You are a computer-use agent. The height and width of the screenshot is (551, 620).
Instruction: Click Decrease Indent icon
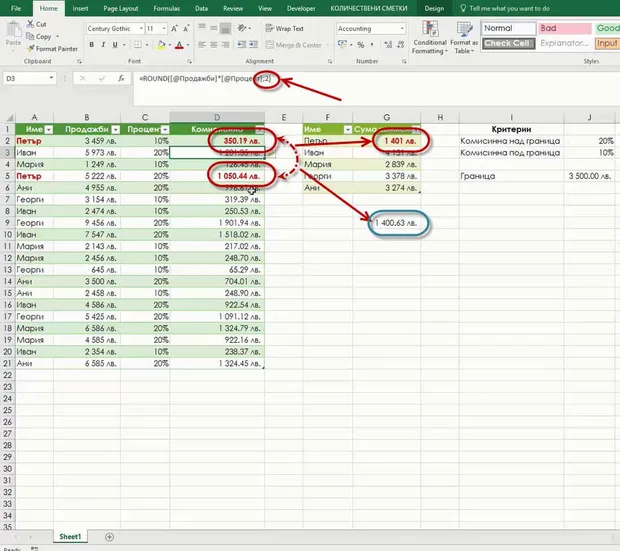pyautogui.click(x=241, y=45)
